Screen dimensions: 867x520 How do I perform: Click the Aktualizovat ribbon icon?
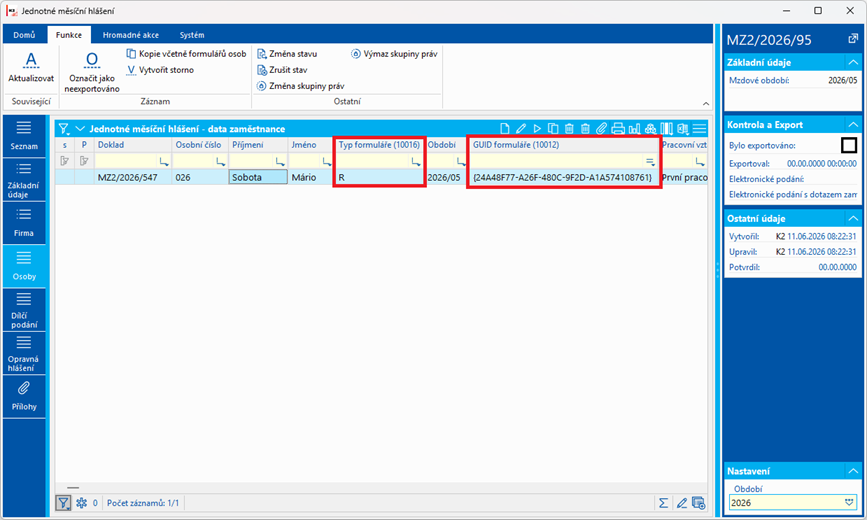[x=31, y=66]
